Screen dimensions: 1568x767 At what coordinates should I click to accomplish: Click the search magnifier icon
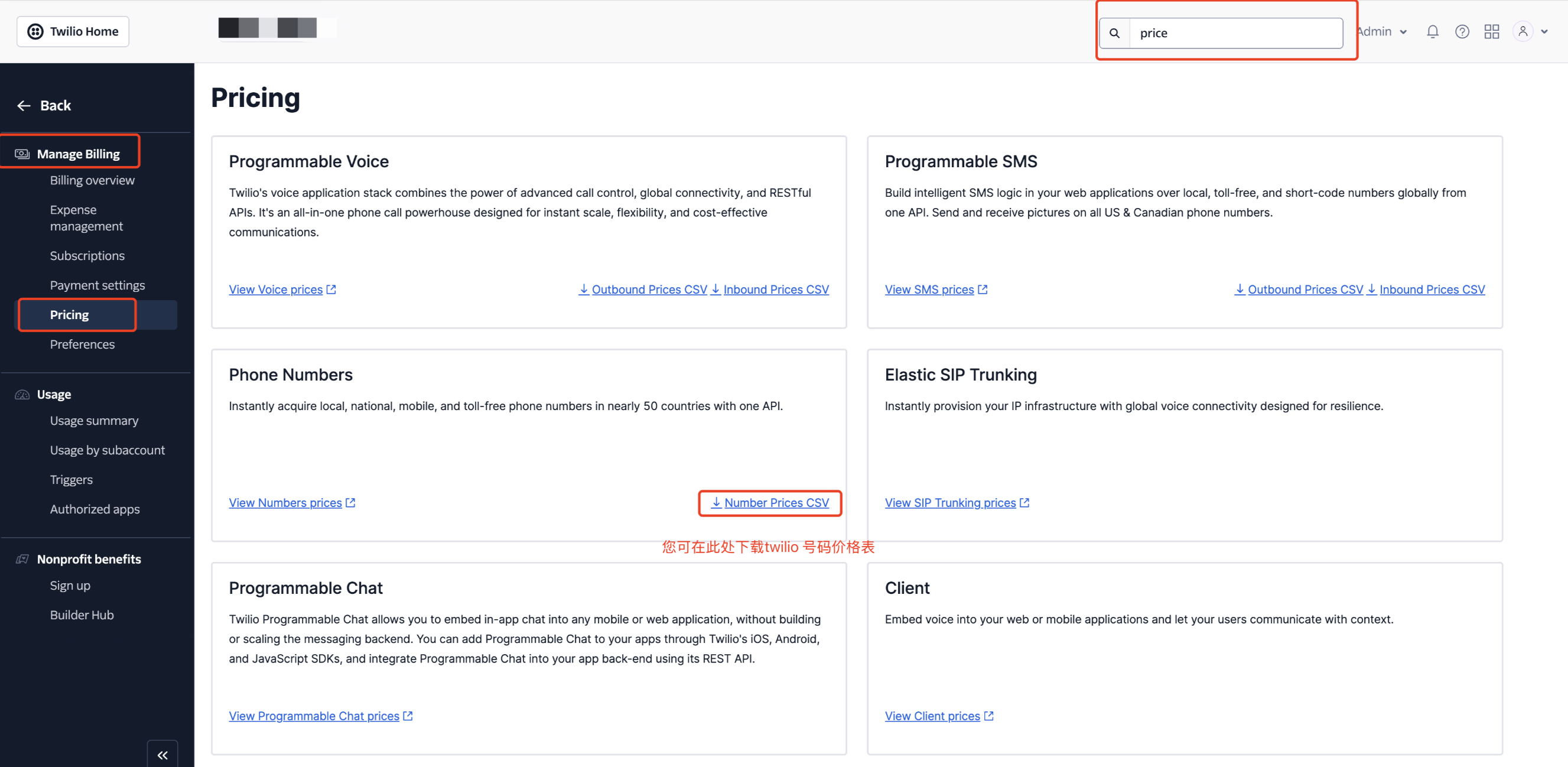1114,33
